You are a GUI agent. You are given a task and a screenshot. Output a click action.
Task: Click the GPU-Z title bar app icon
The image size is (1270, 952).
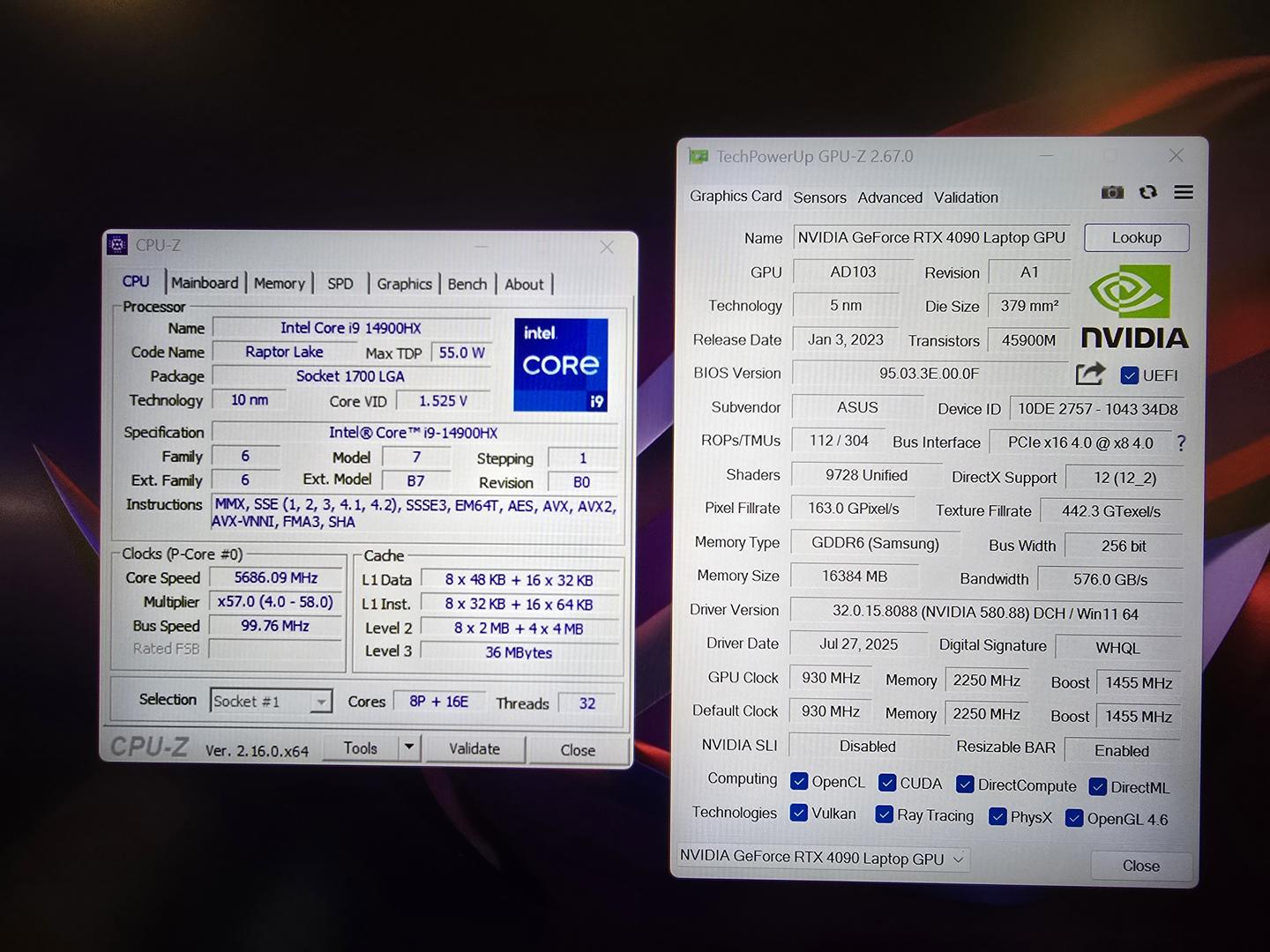point(698,156)
